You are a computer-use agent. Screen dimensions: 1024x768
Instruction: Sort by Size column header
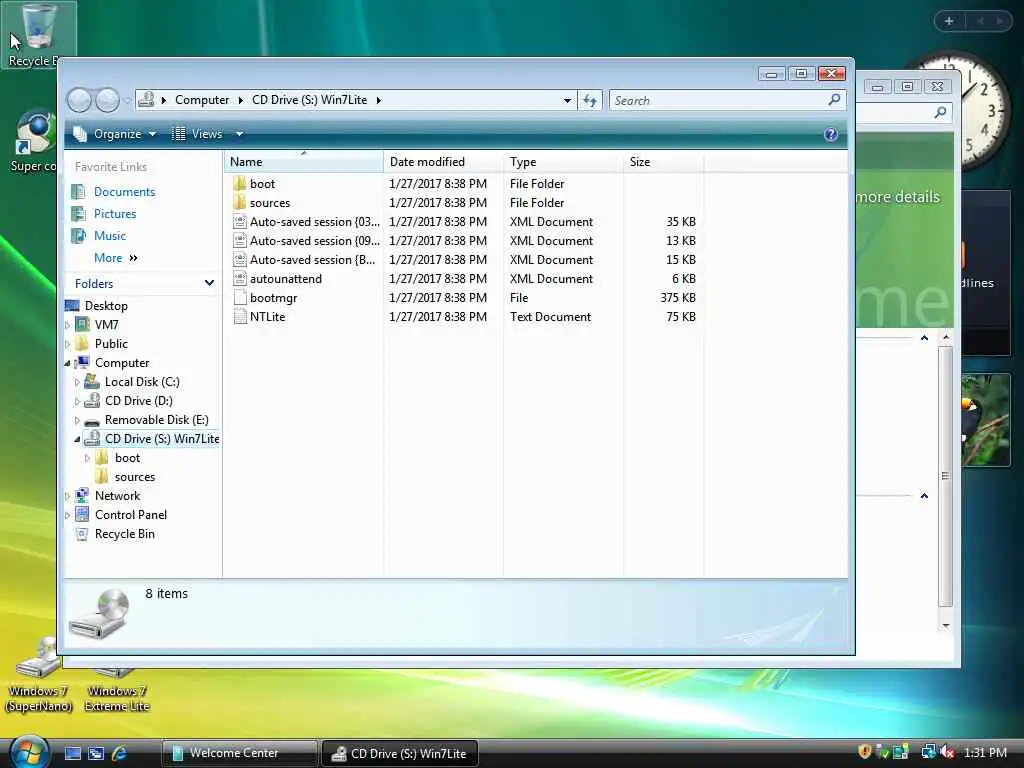pyautogui.click(x=664, y=161)
